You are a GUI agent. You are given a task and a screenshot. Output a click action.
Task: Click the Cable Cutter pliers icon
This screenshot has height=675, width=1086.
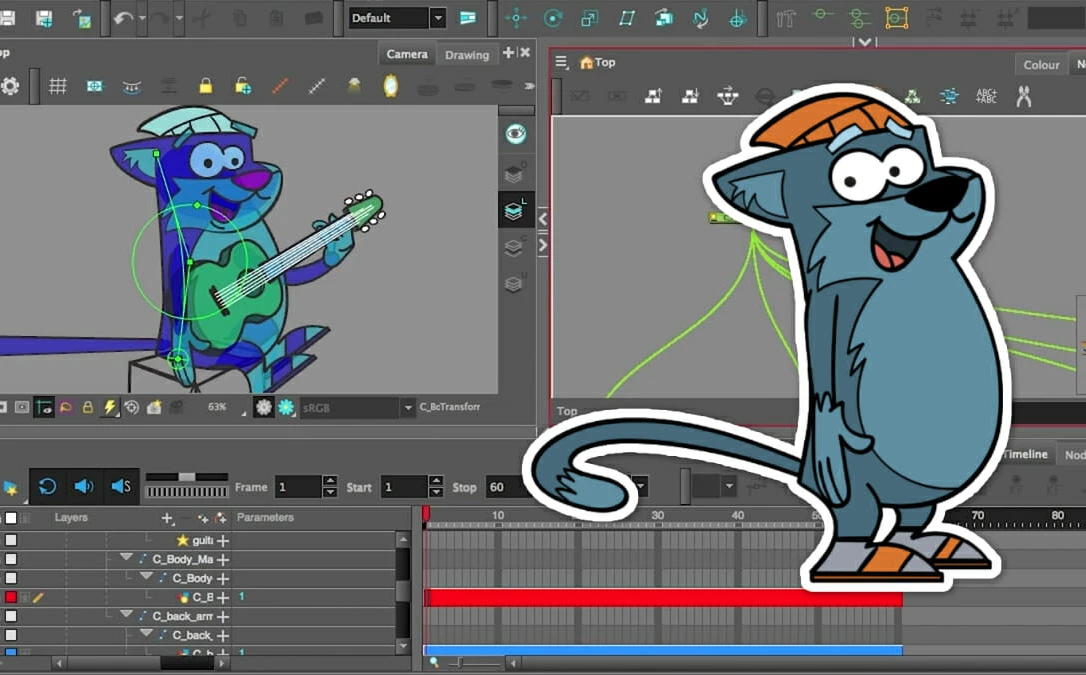pyautogui.click(x=1023, y=96)
